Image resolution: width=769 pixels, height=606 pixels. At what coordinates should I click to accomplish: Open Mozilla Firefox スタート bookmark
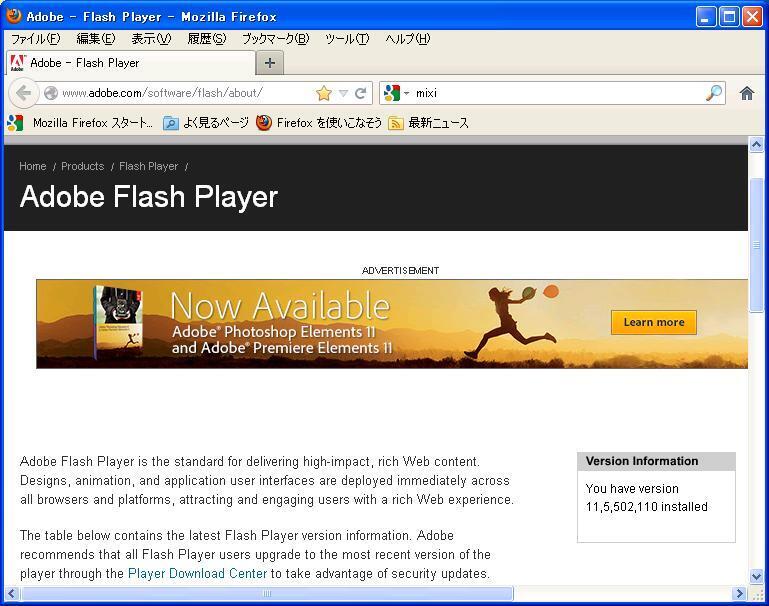point(80,123)
